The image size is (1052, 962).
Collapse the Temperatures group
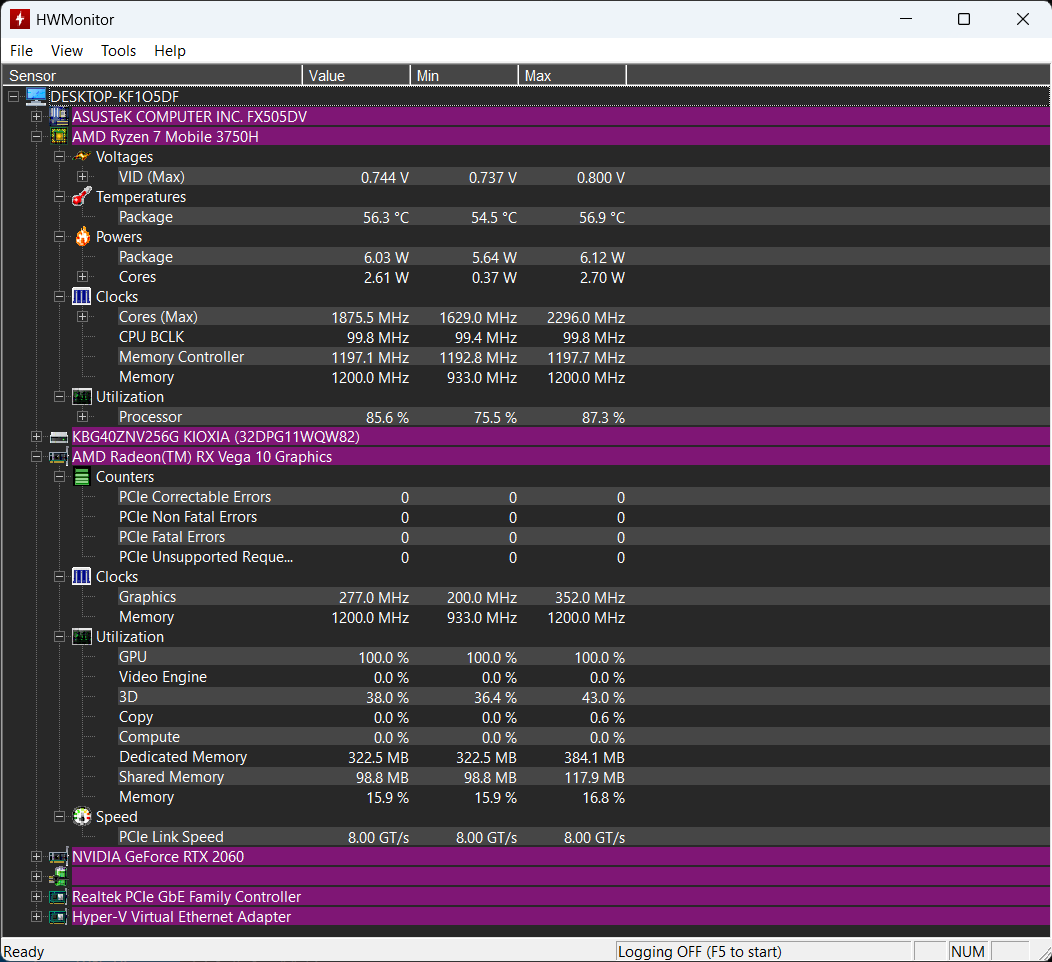pos(59,197)
